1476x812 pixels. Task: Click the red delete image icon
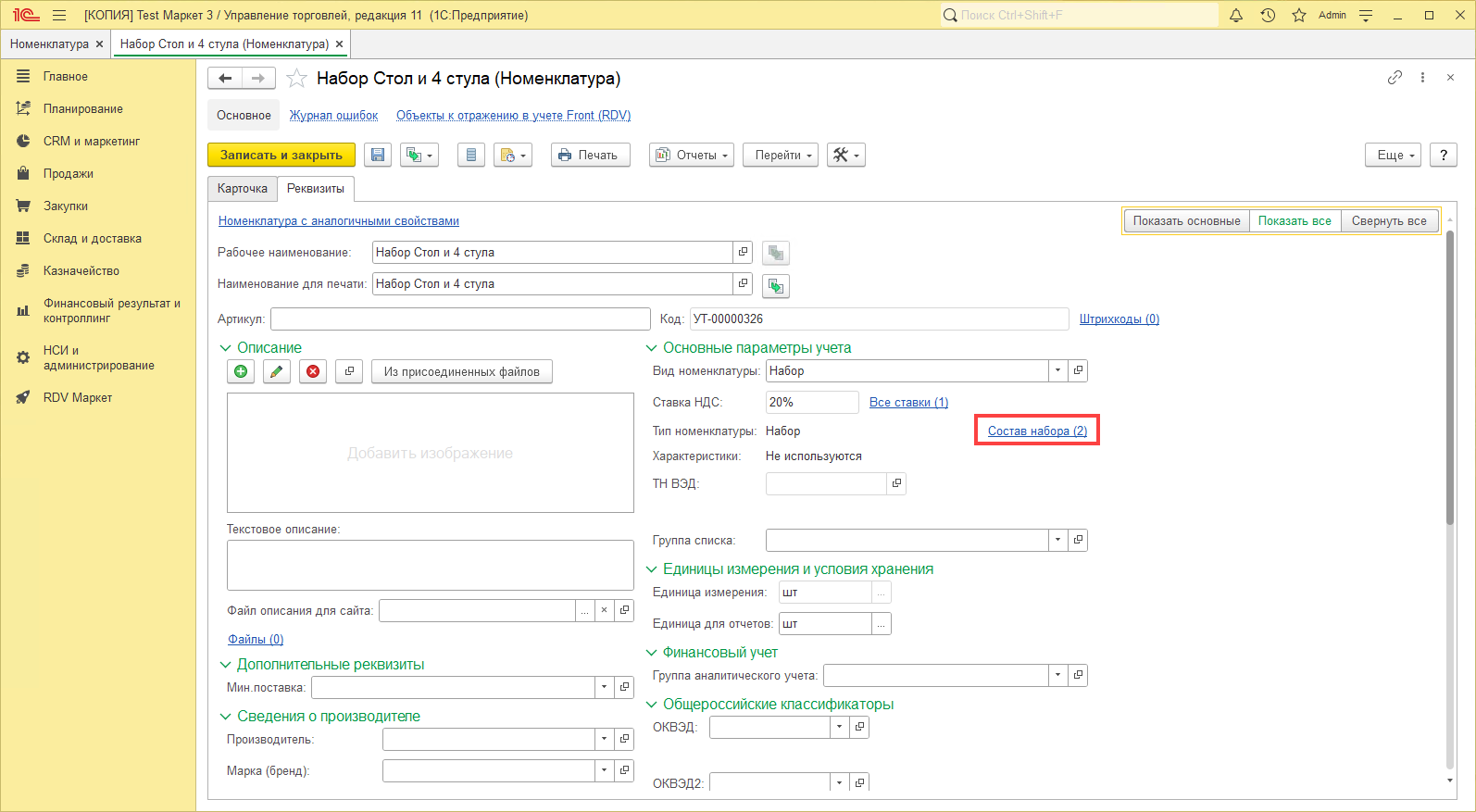click(x=313, y=371)
